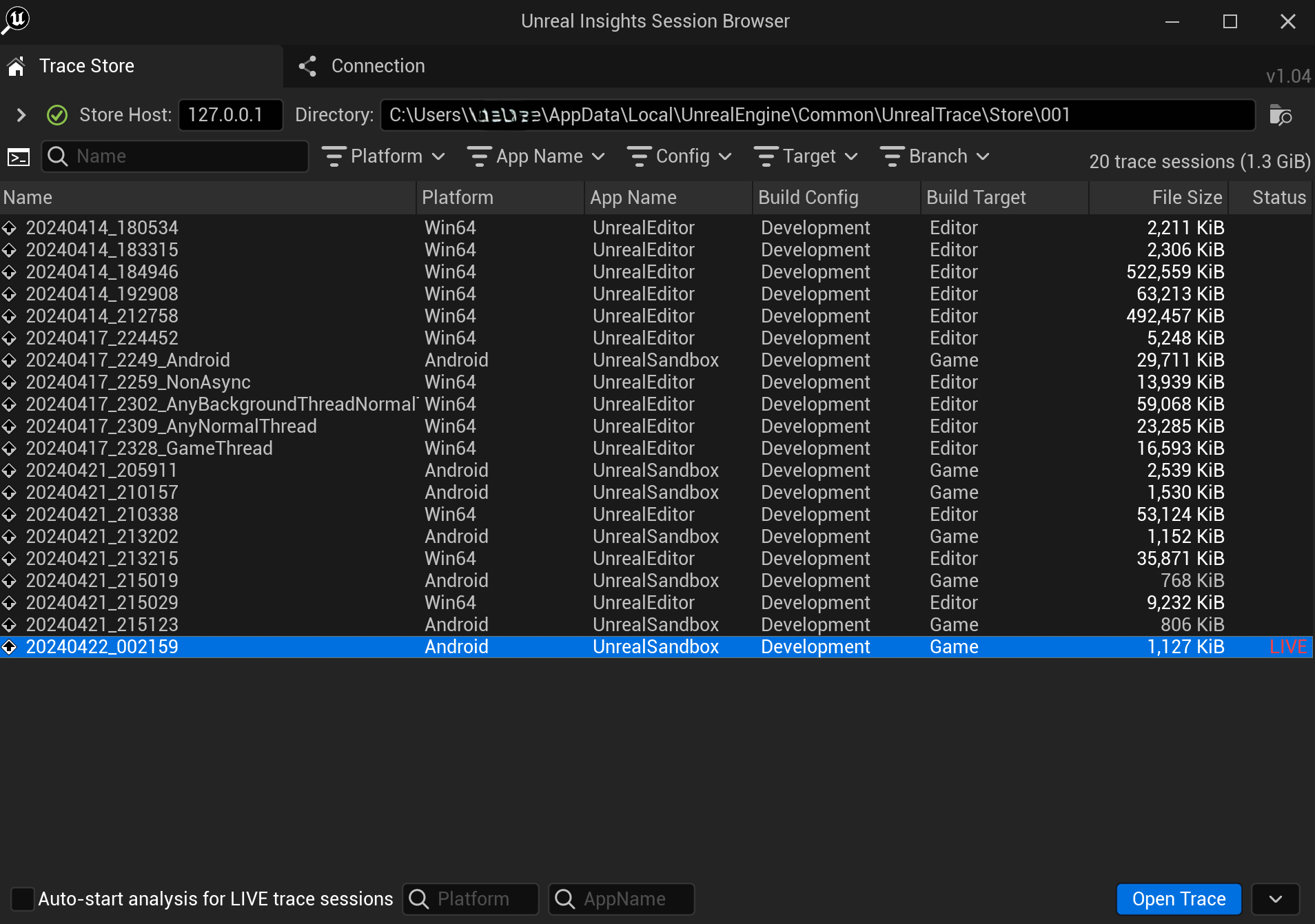This screenshot has width=1315, height=924.
Task: Select trace session 20240421_205911
Action: (656, 471)
